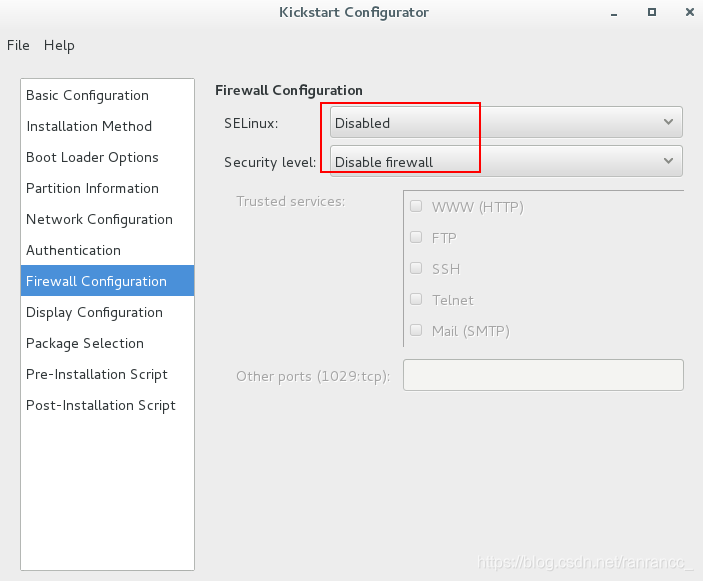Enable the FTP trusted service checkbox

click(x=416, y=237)
